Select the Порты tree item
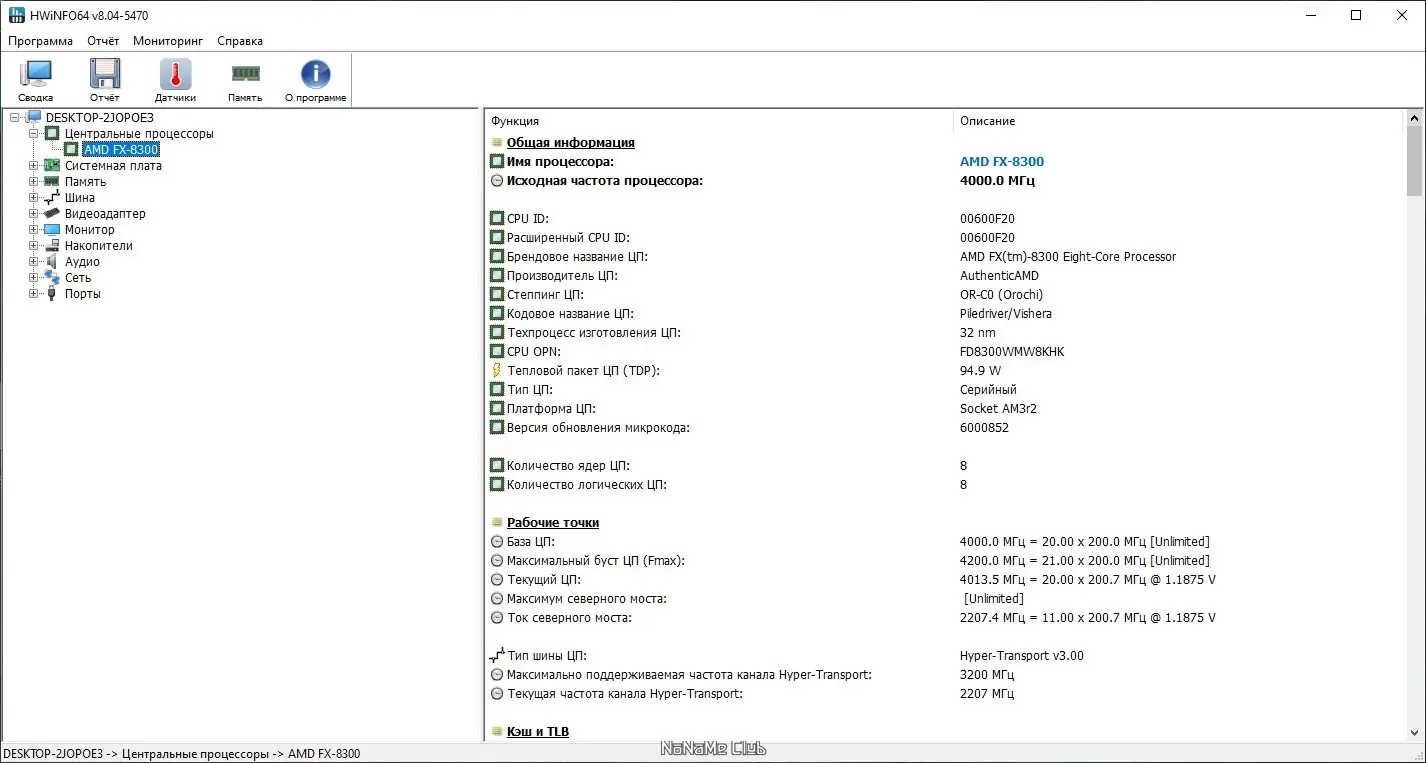1426x763 pixels. click(83, 294)
